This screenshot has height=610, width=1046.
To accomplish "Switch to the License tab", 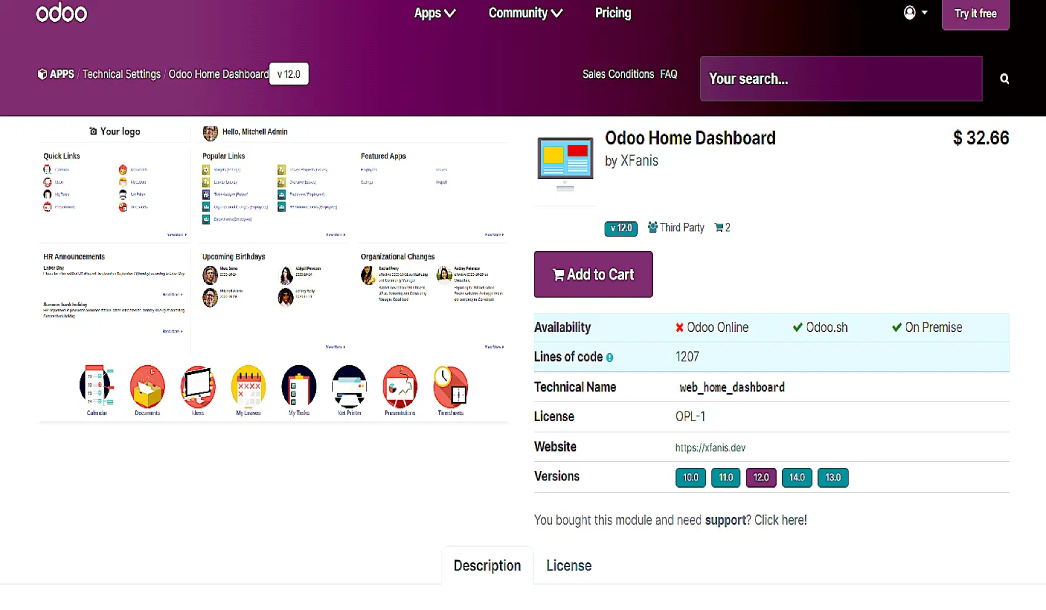I will click(568, 566).
